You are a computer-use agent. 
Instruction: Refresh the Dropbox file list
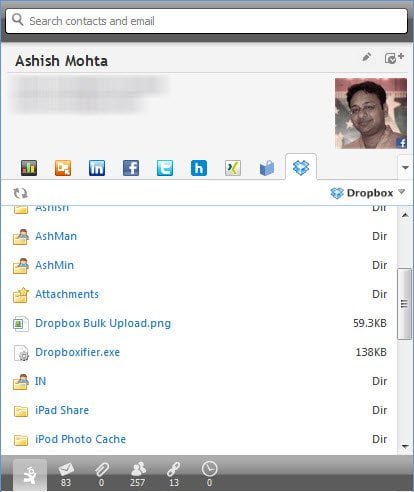(20, 193)
